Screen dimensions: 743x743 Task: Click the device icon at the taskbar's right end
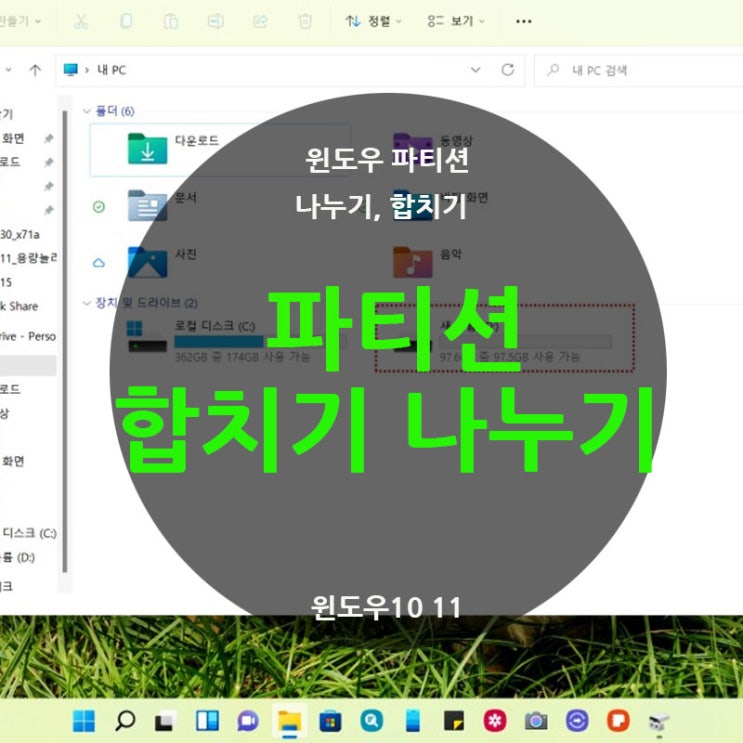(x=659, y=723)
